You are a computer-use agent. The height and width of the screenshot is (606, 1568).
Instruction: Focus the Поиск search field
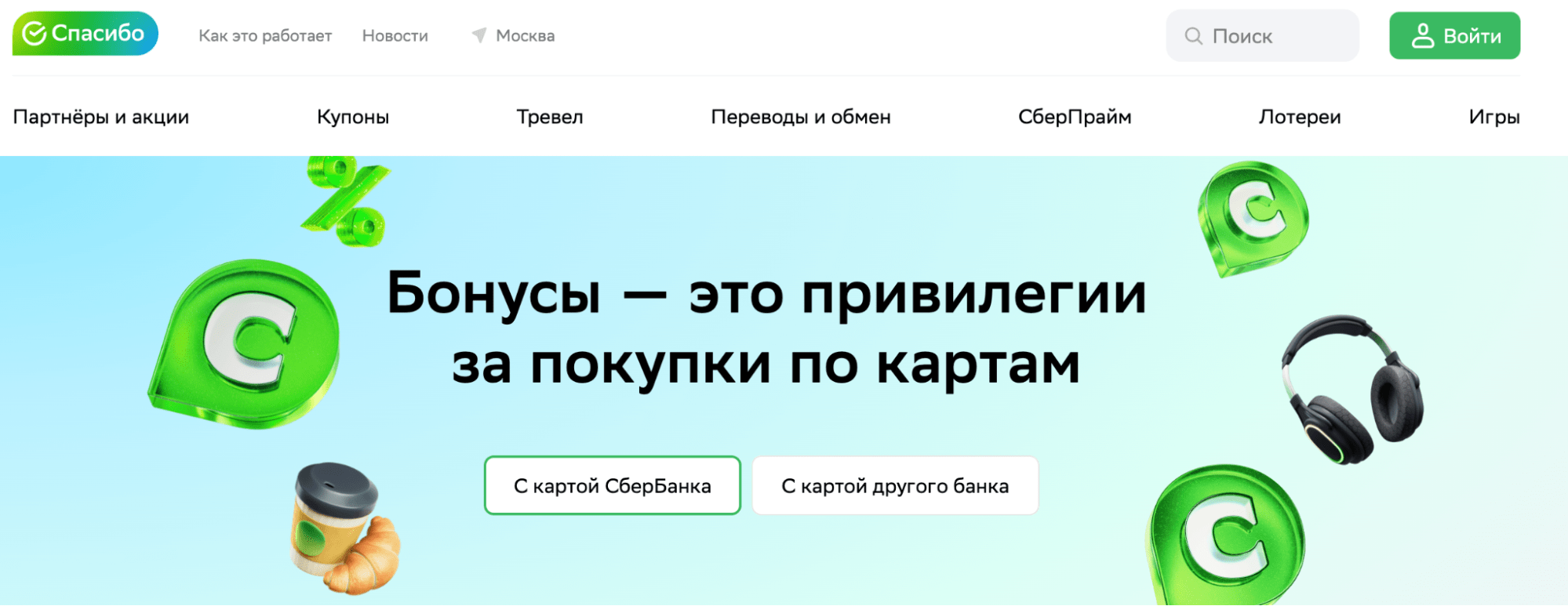pyautogui.click(x=1262, y=36)
